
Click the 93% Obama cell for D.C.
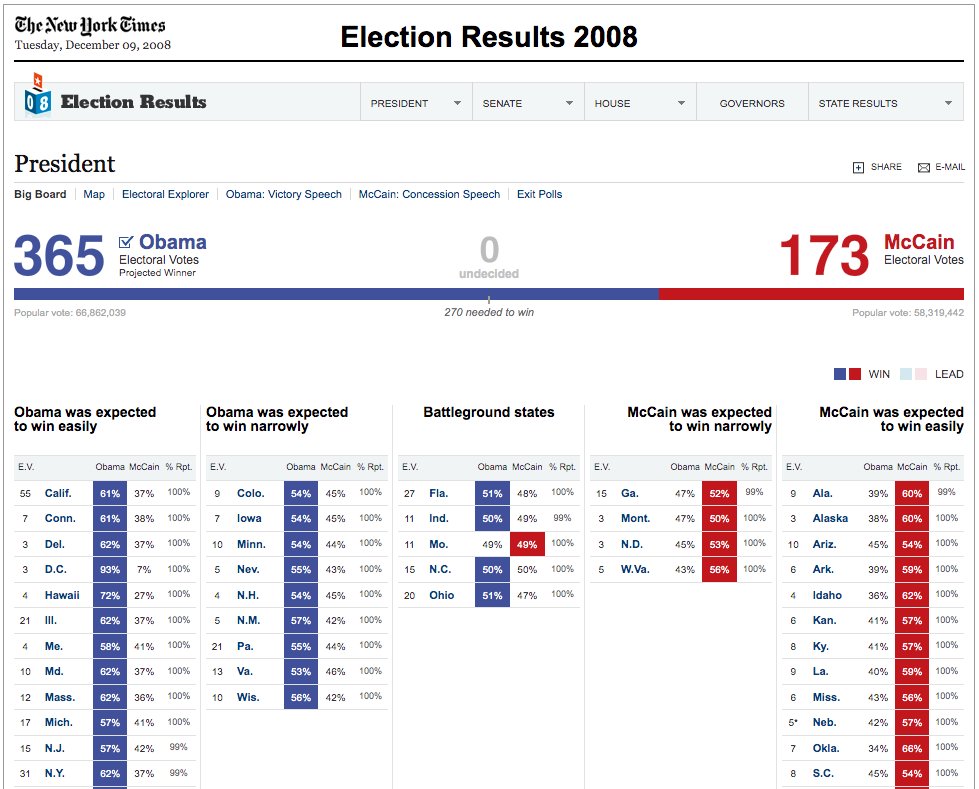click(110, 569)
